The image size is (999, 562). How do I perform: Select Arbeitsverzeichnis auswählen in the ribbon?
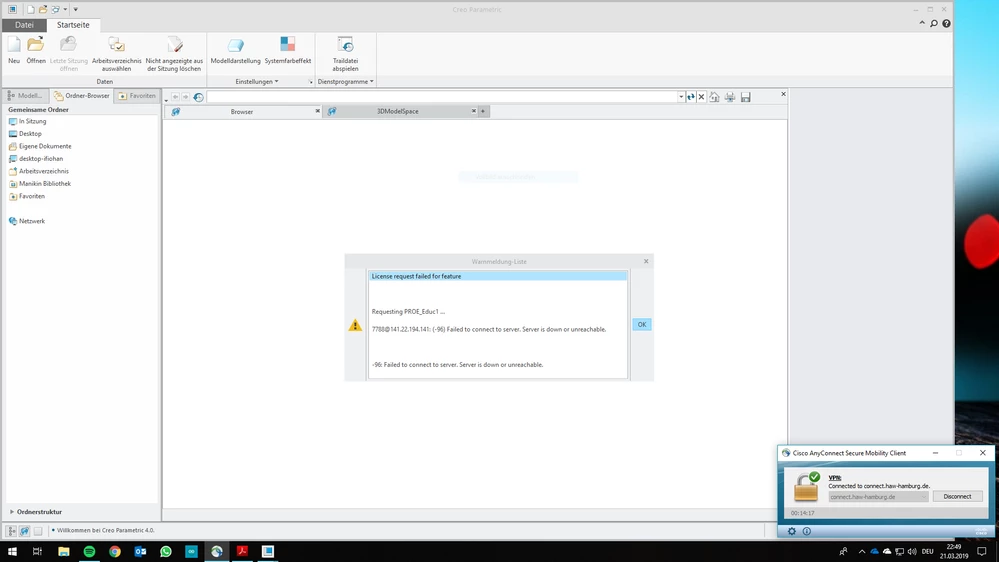tap(117, 54)
